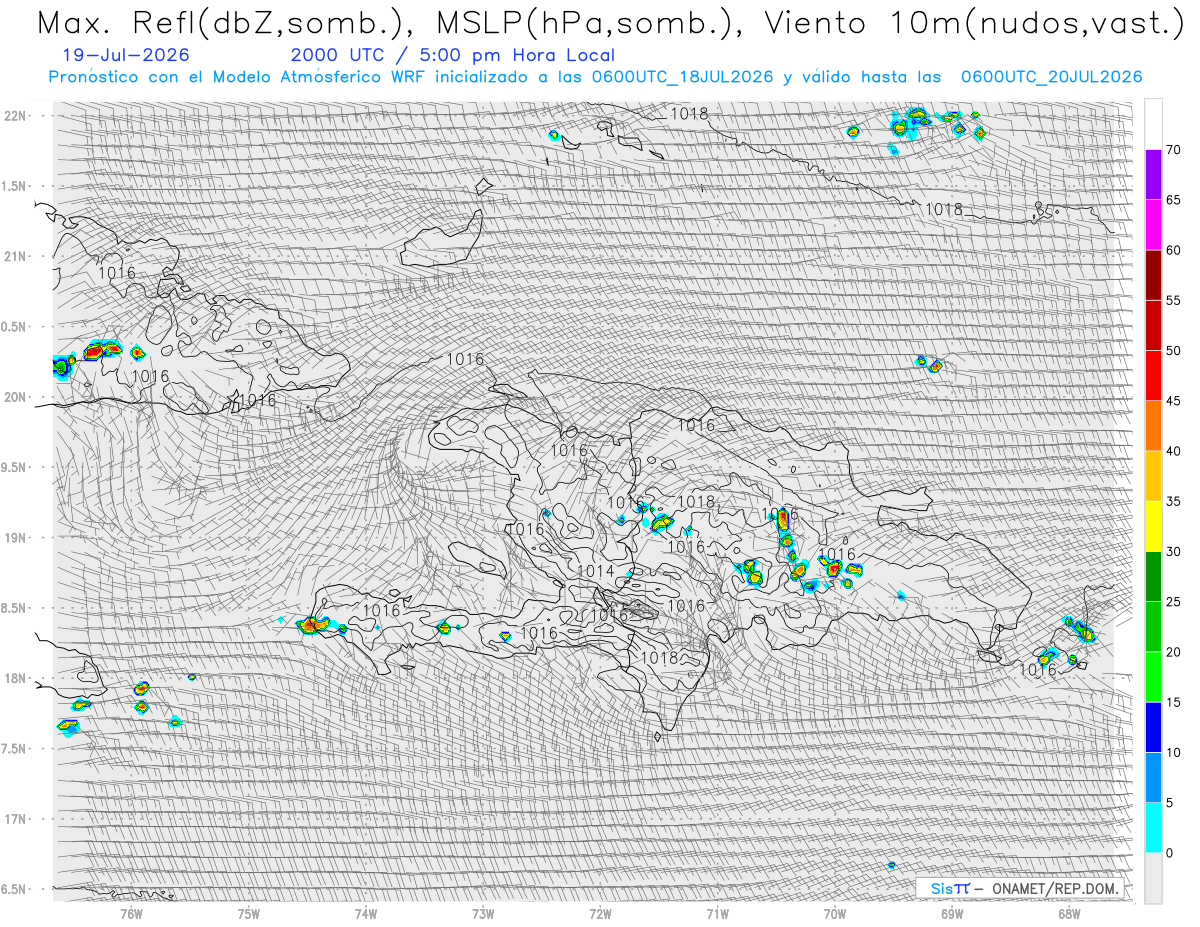Click the '73W' longitude axis label
1200x927 pixels.
(483, 914)
